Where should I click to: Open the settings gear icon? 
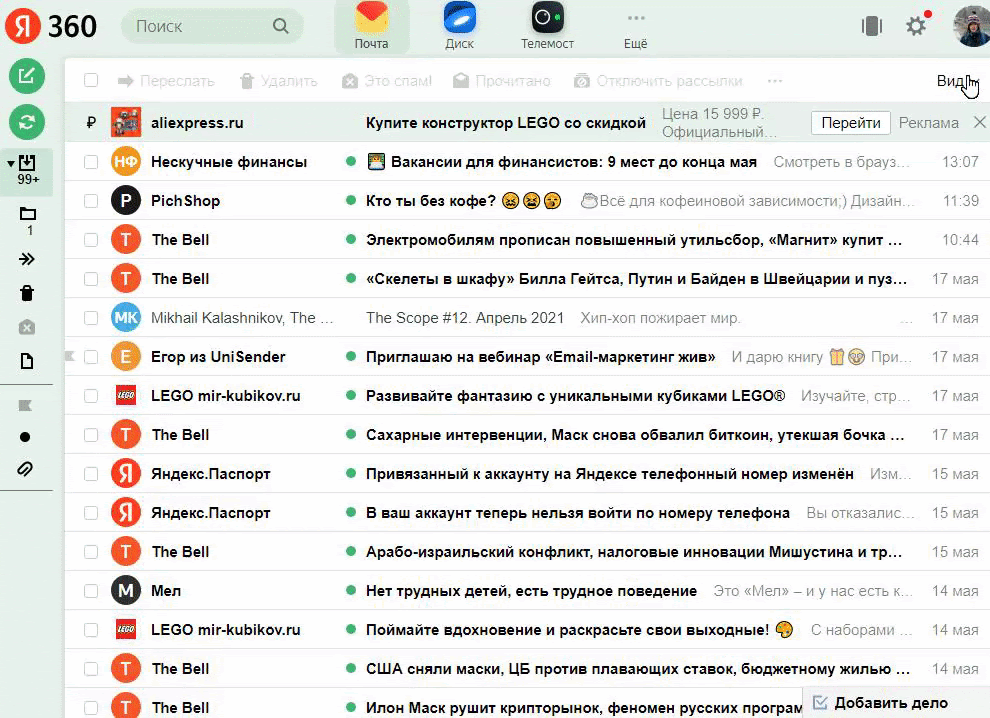[915, 26]
